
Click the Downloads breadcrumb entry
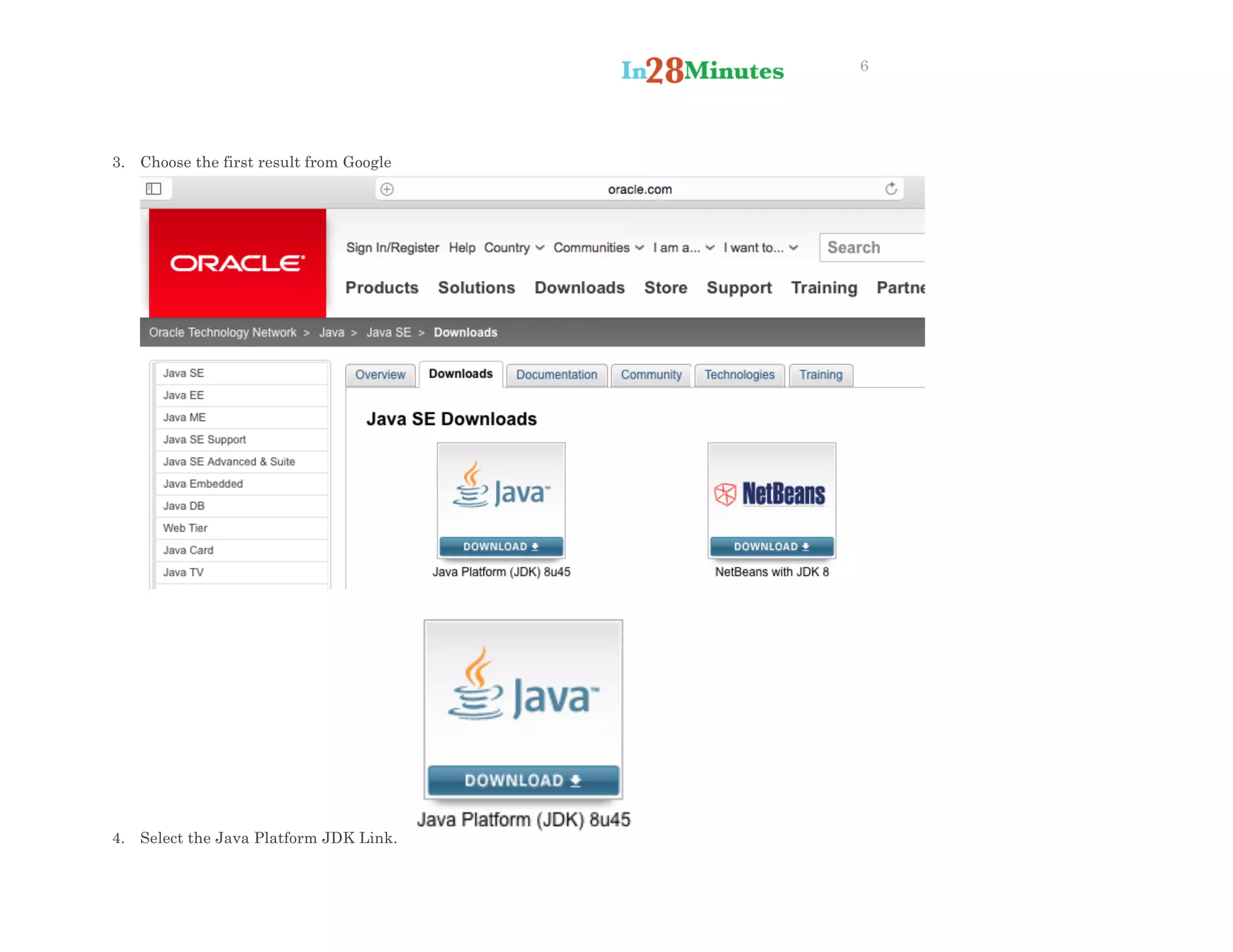pos(465,332)
